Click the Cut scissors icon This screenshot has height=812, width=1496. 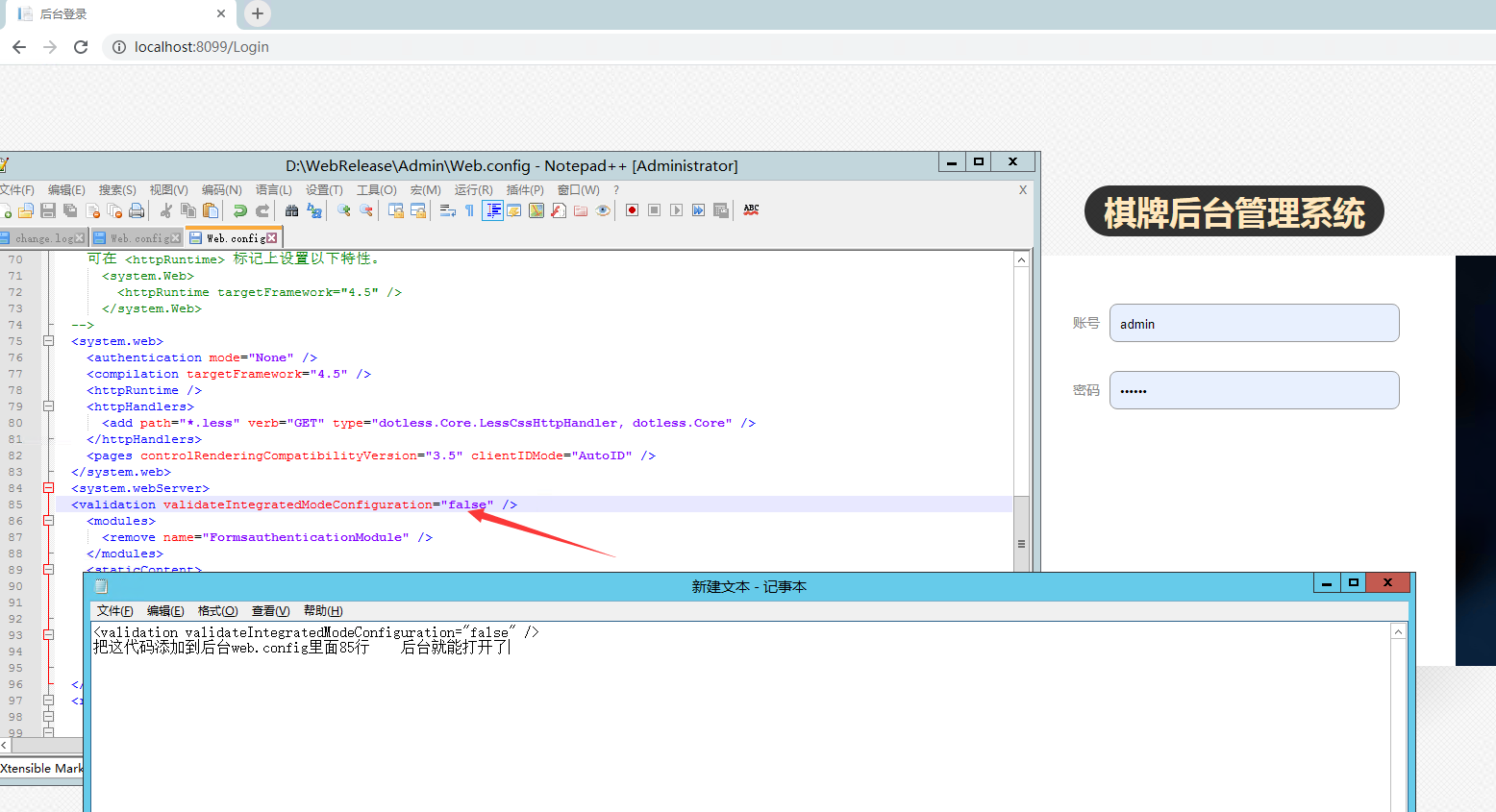pos(166,210)
